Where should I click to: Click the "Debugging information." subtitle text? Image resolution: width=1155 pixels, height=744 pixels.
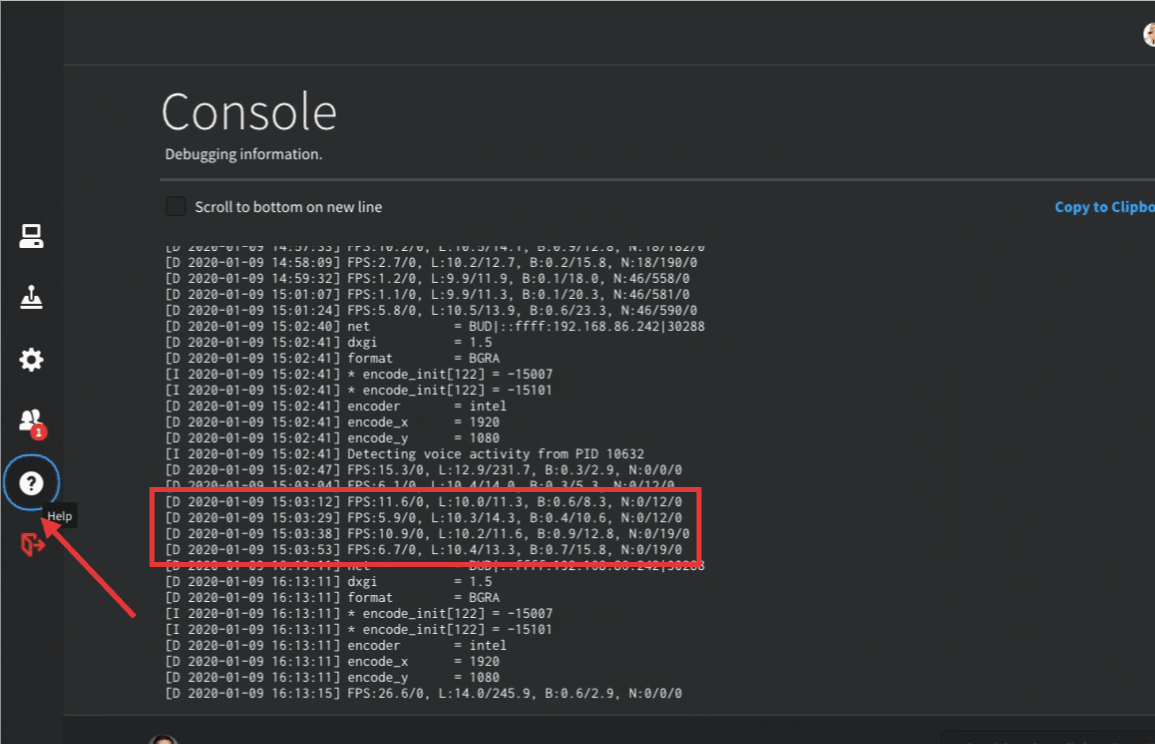pyautogui.click(x=243, y=155)
